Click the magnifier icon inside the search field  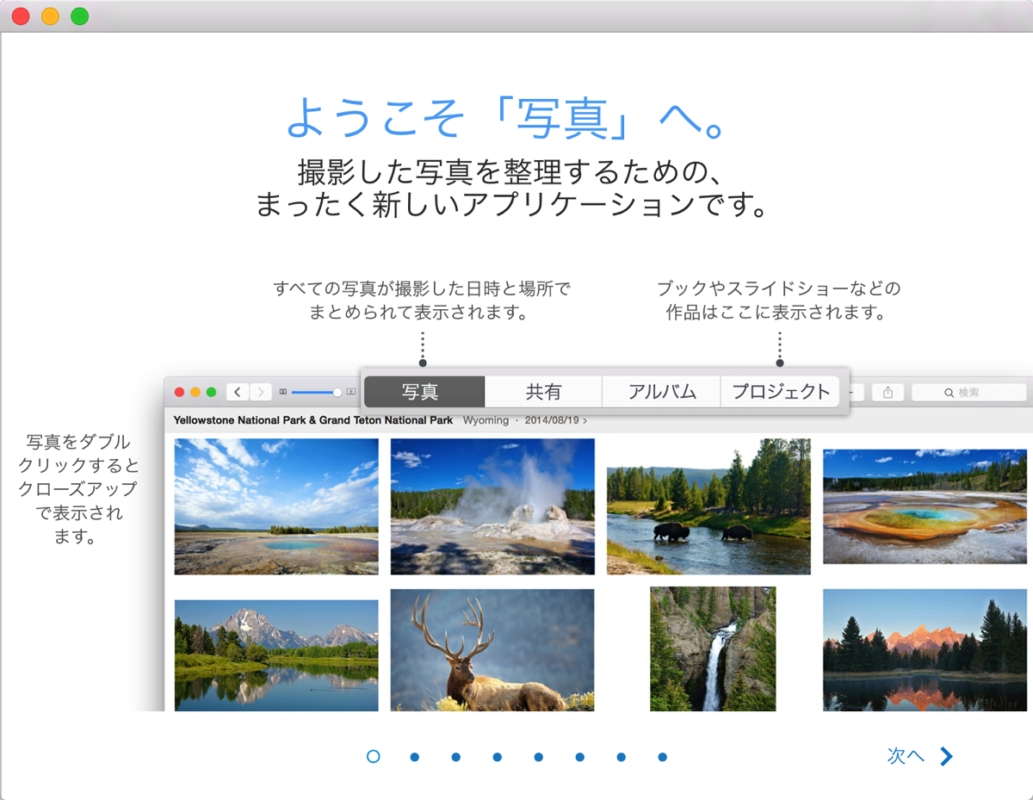[x=949, y=392]
